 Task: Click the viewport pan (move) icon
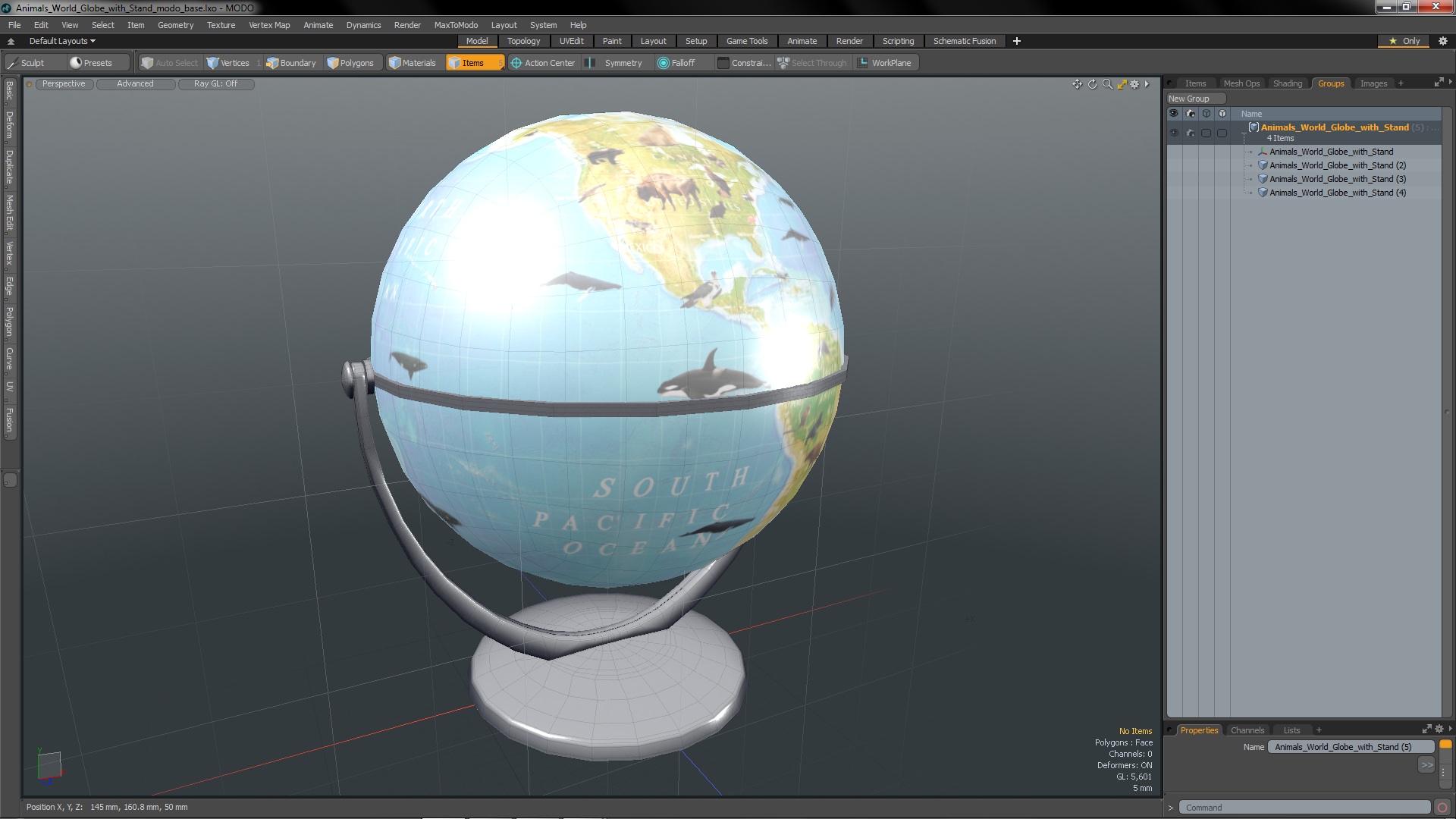(1077, 84)
